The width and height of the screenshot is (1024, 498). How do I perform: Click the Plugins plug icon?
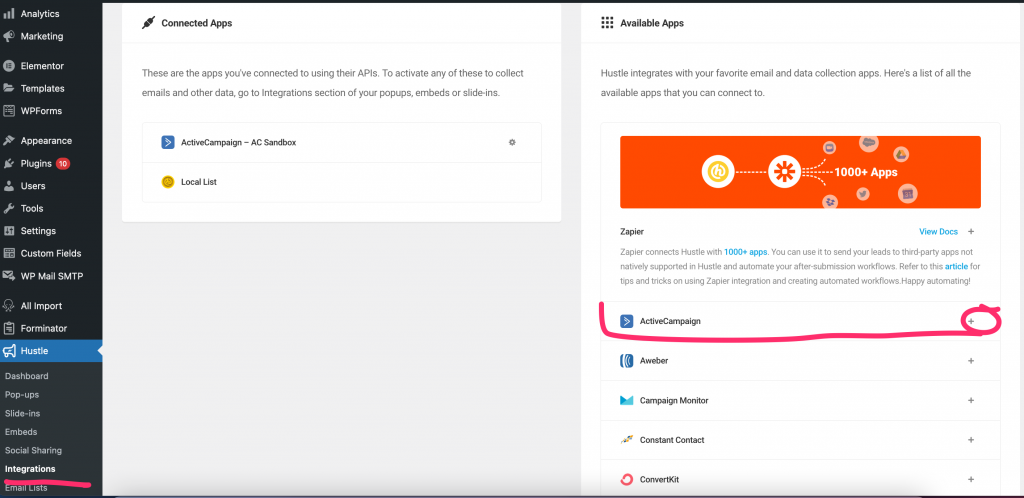[9, 163]
